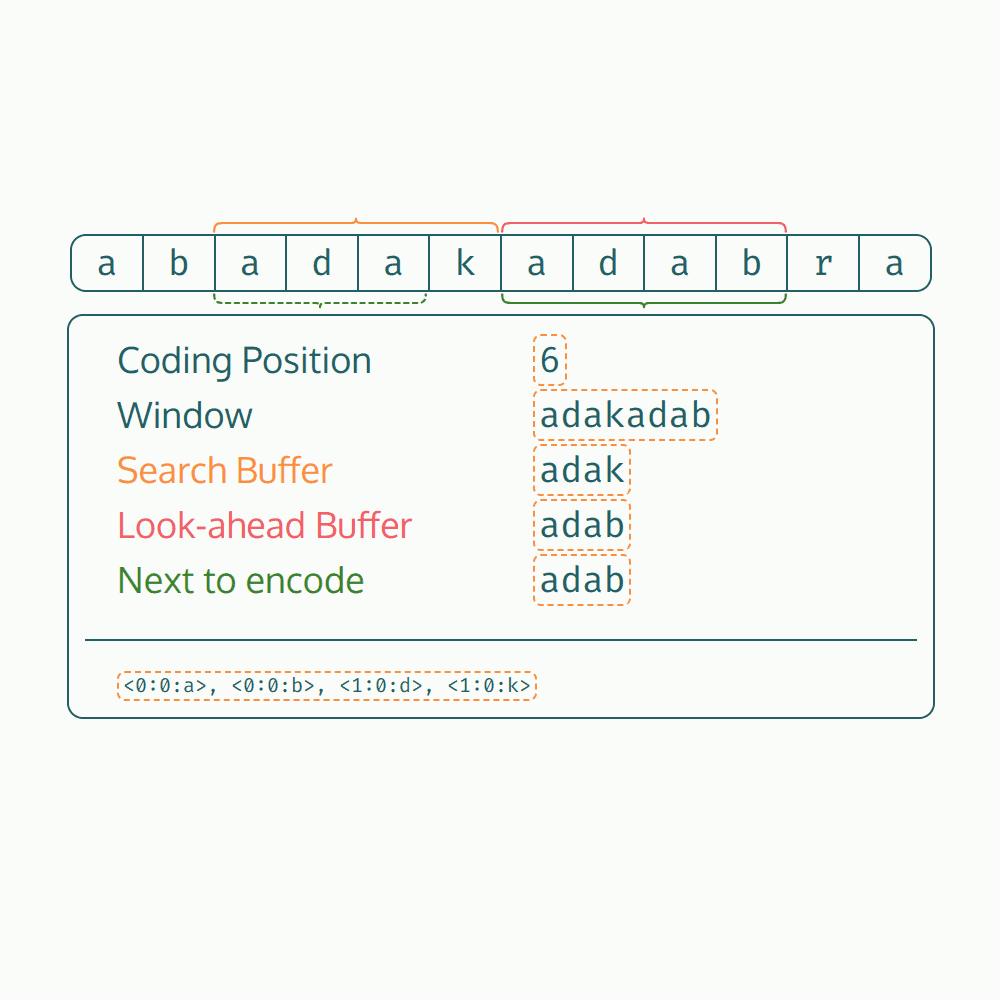
Task: Click the <0:0:b> output token
Action: 273,686
